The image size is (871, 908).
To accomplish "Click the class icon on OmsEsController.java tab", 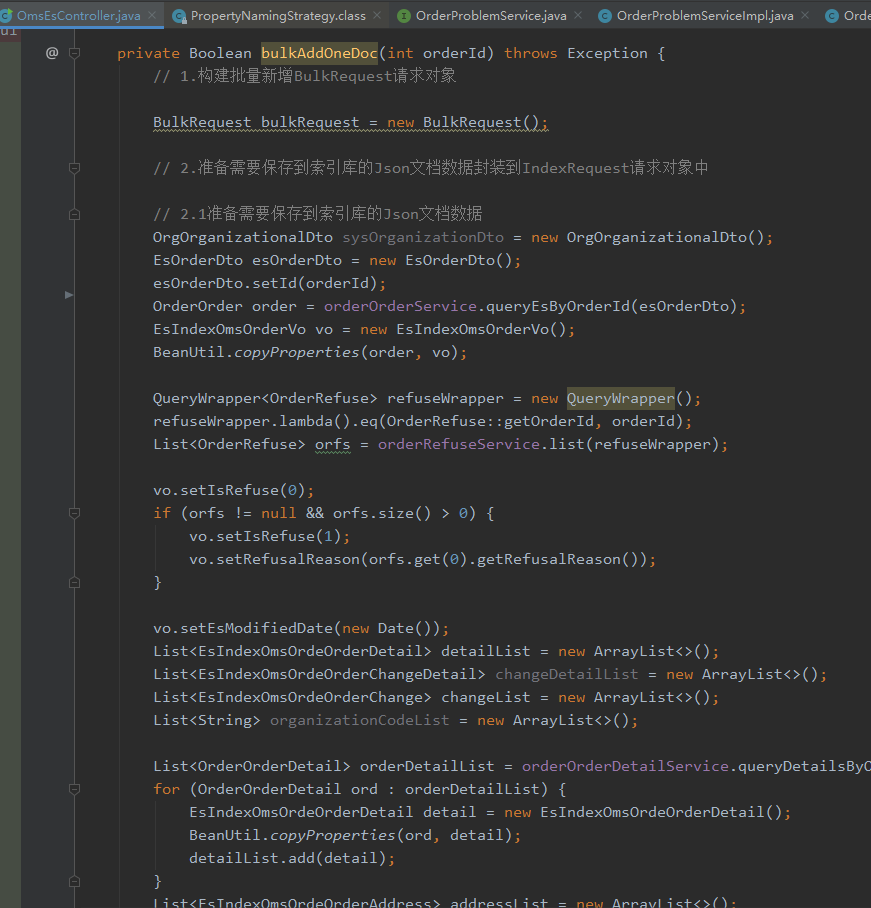I will 6,16.
